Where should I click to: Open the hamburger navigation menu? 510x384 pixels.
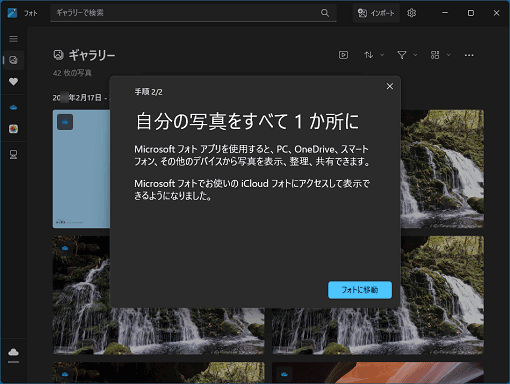coord(13,39)
